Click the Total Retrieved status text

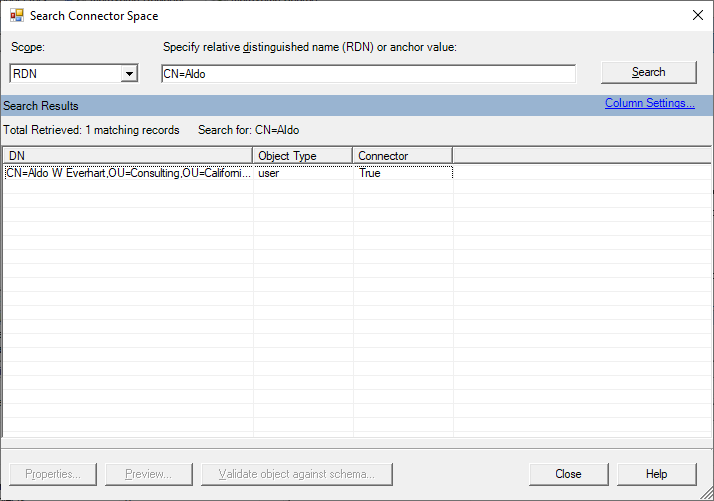click(91, 130)
